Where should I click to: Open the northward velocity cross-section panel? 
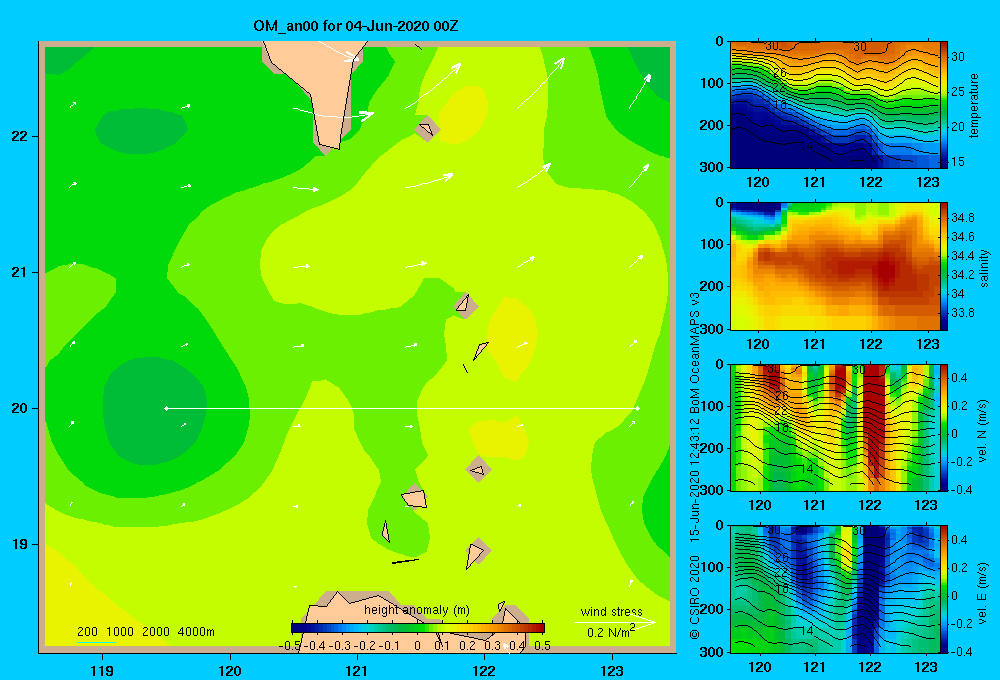pyautogui.click(x=834, y=427)
